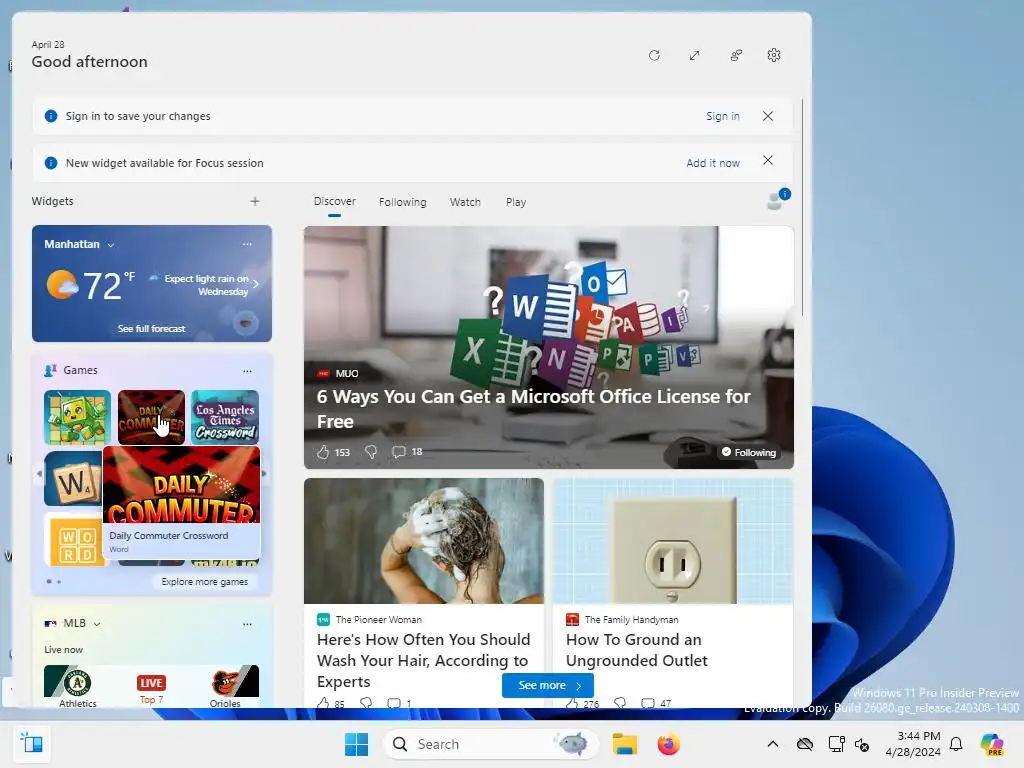Click the Sign in link
The image size is (1024, 768).
722,116
